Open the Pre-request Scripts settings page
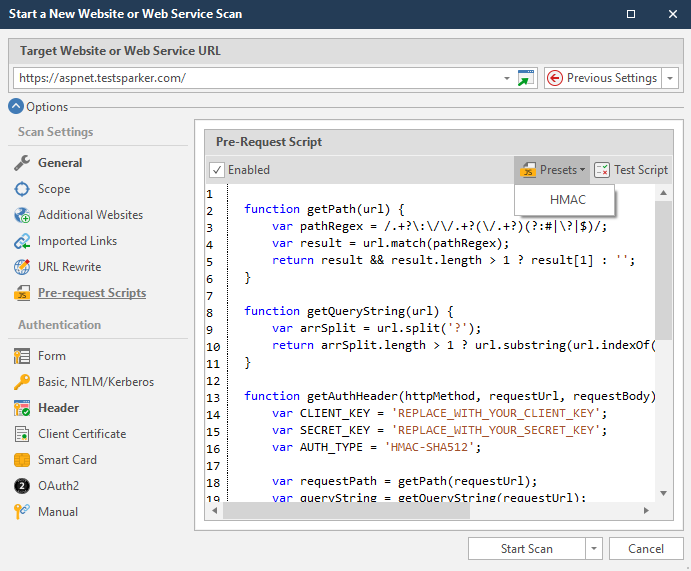 point(91,293)
